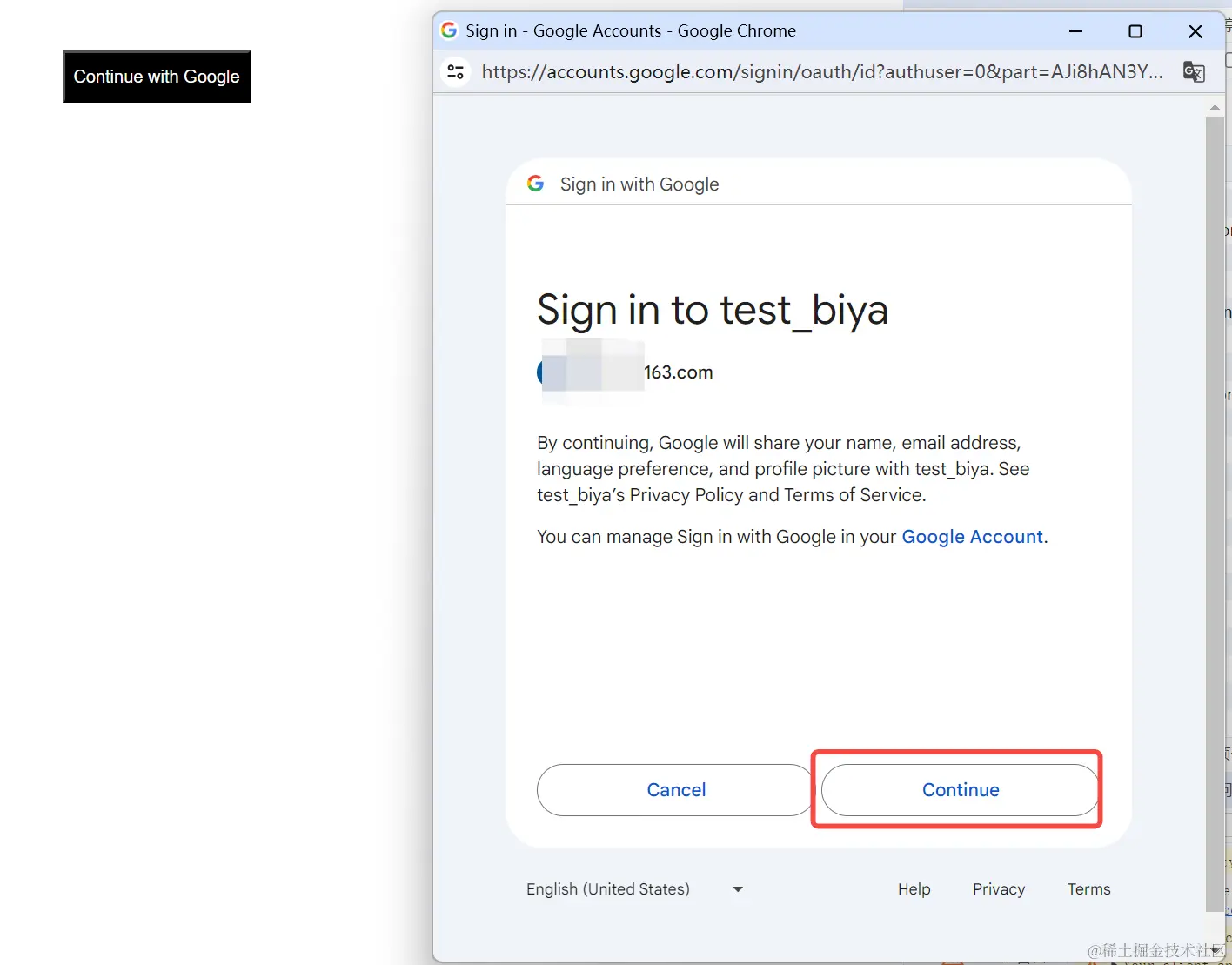
Task: Open the Help link
Action: click(914, 889)
